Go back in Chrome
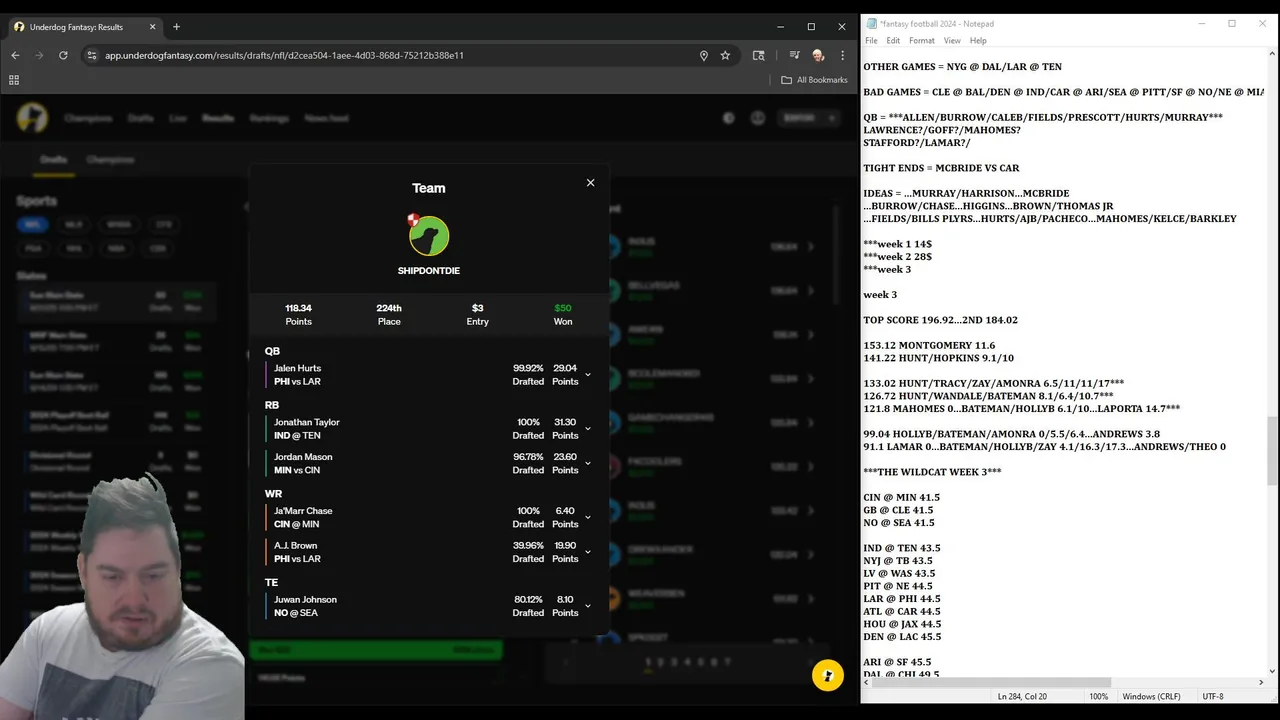1280x720 pixels. point(15,56)
